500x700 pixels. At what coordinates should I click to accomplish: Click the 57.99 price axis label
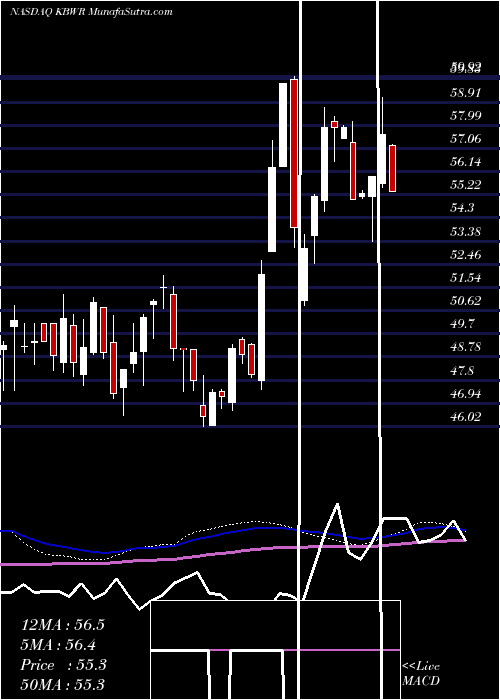466,116
